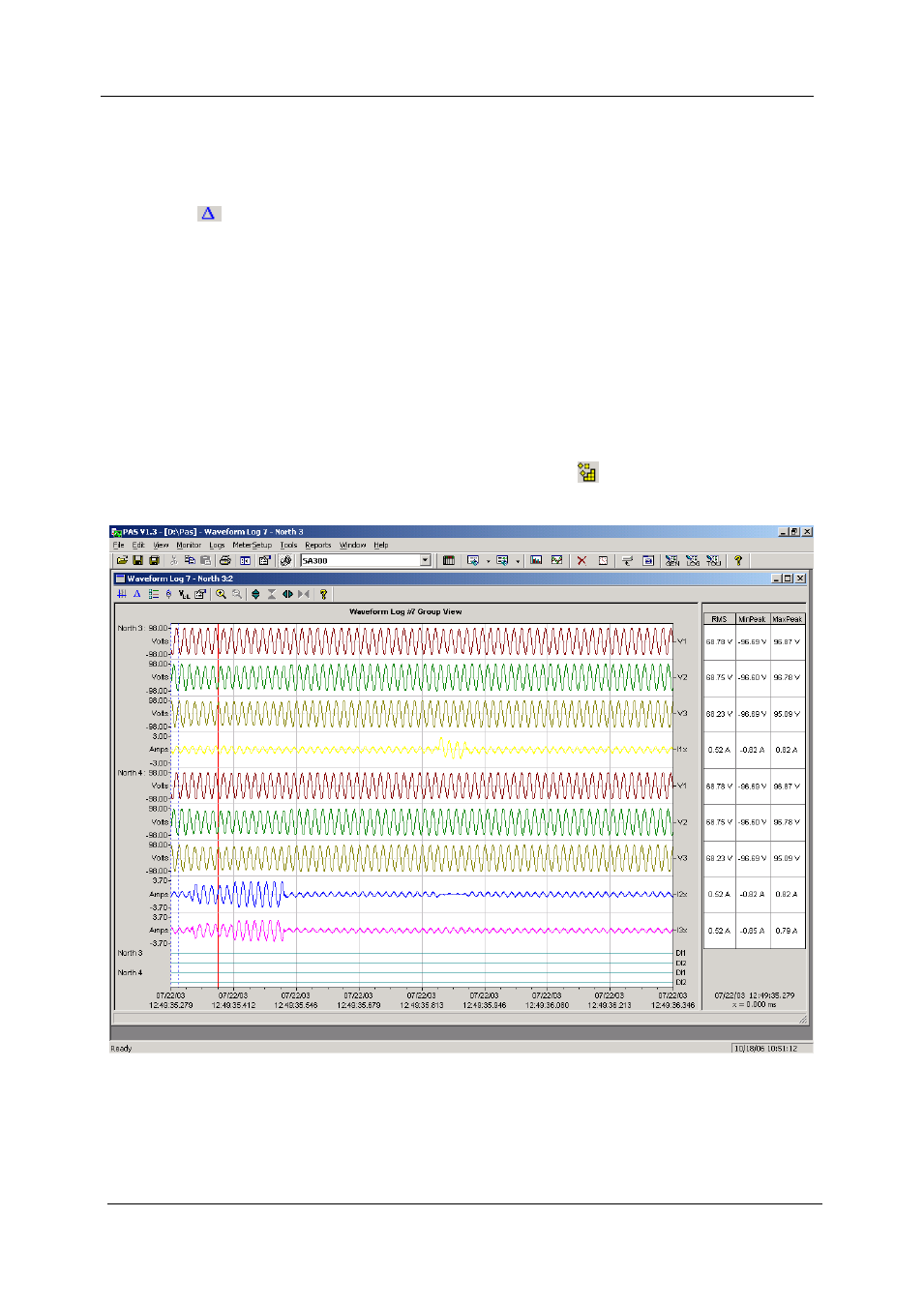Click the horizontal expand arrows icon
The image size is (924, 1306).
point(287,594)
